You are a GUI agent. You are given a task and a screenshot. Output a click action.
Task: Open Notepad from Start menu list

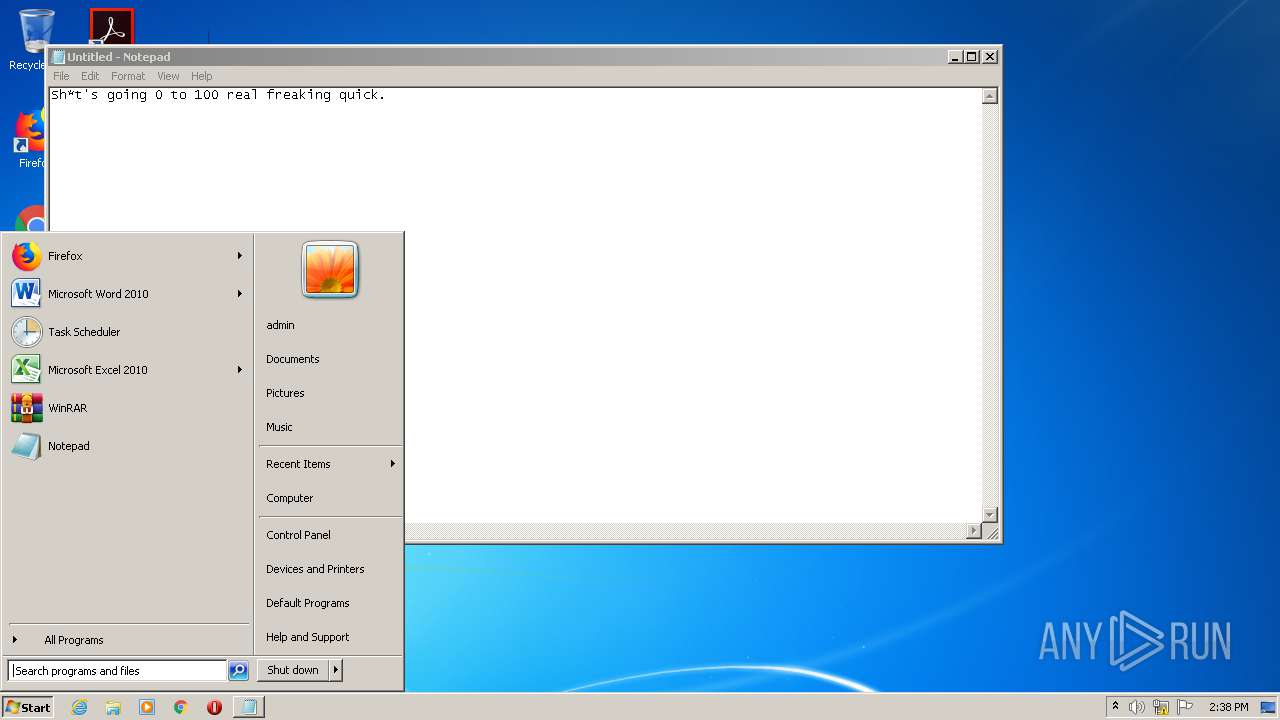coord(127,446)
